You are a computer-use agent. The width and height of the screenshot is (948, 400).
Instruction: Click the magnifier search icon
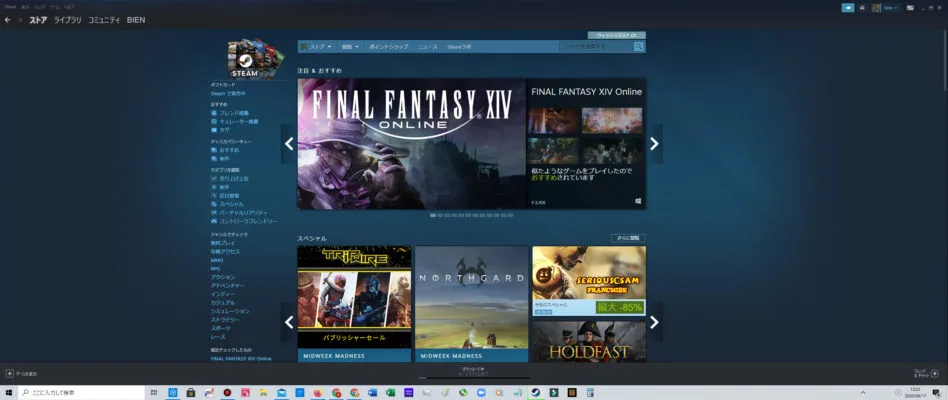coord(638,47)
